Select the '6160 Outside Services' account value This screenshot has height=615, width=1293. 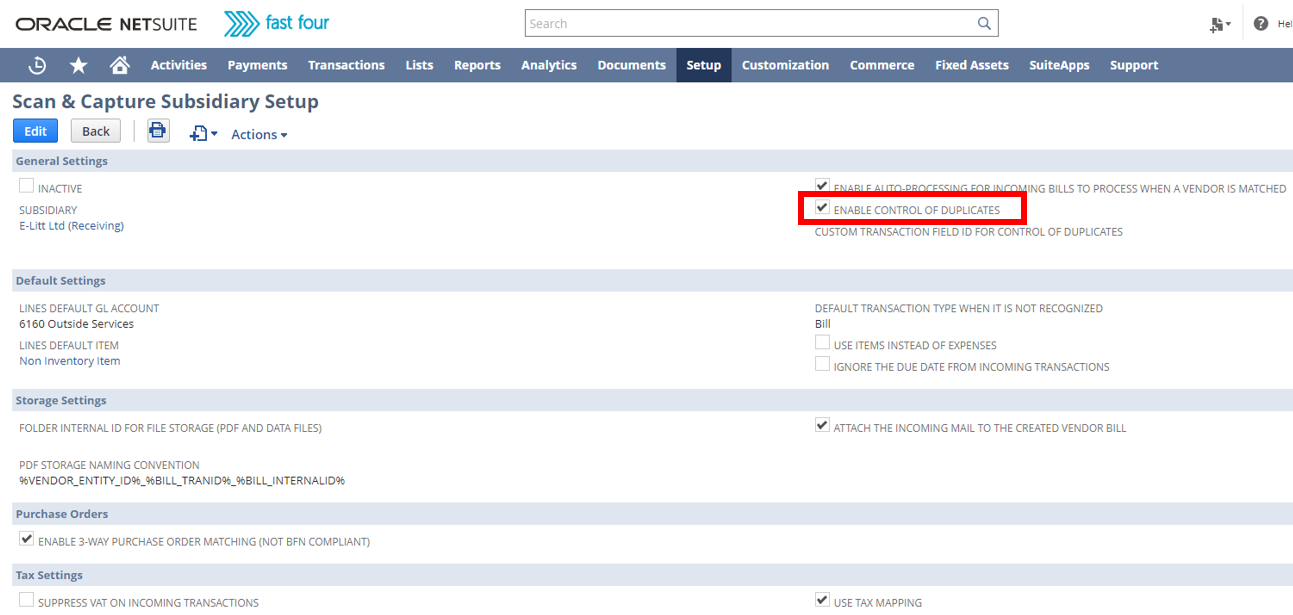pos(77,324)
